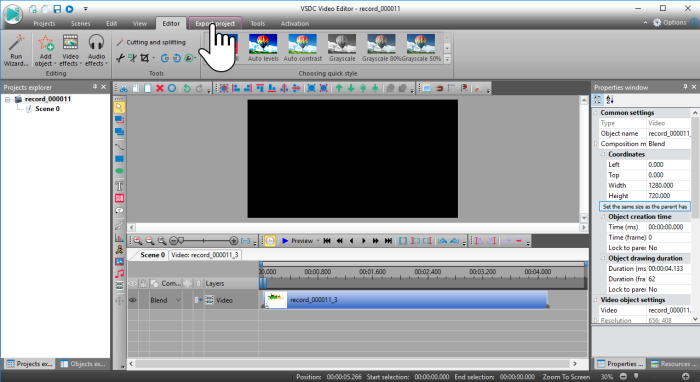This screenshot has width=700, height=382.
Task: Switch to the Export project tab
Action: point(215,24)
